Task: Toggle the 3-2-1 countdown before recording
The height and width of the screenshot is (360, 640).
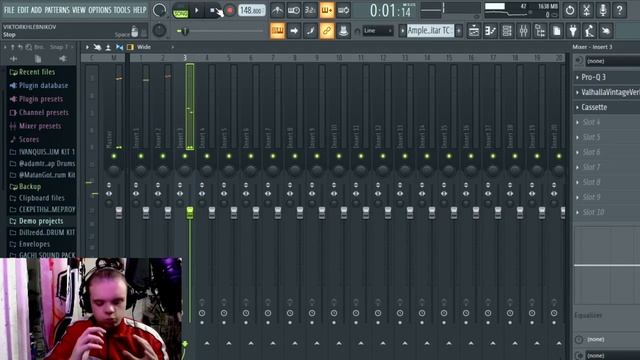Action: [x=310, y=10]
